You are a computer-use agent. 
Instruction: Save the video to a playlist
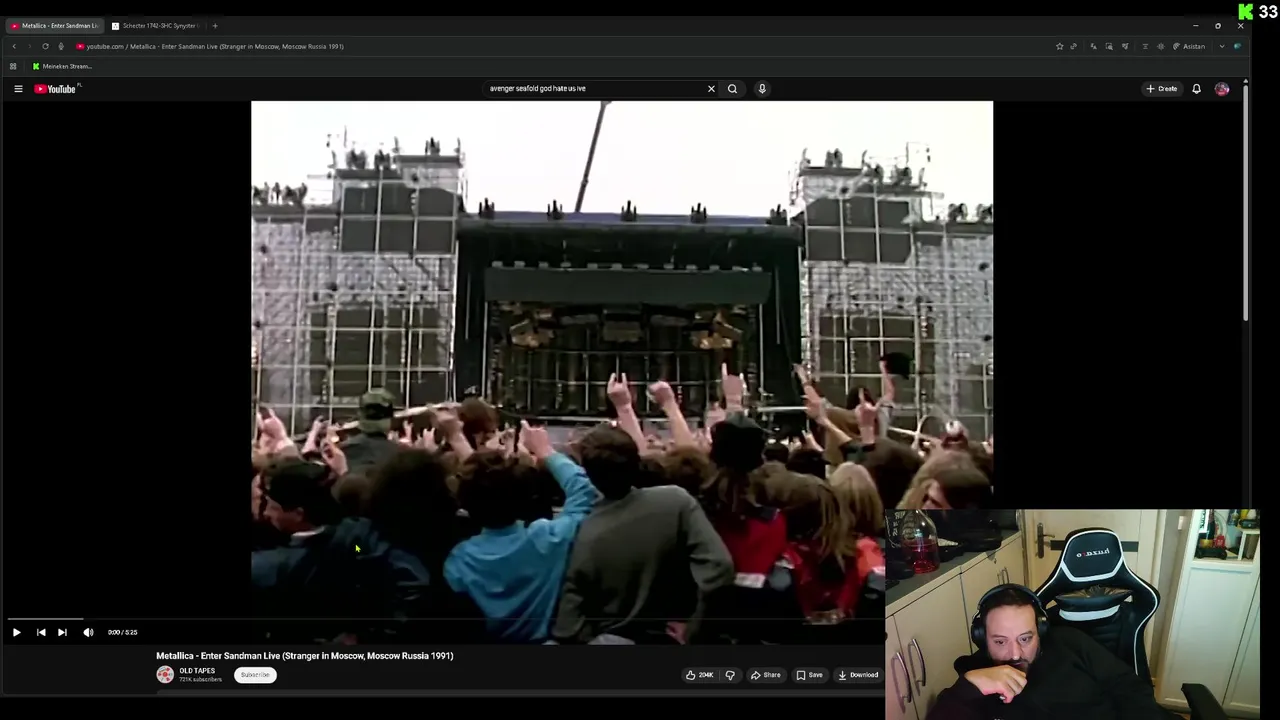tap(810, 675)
